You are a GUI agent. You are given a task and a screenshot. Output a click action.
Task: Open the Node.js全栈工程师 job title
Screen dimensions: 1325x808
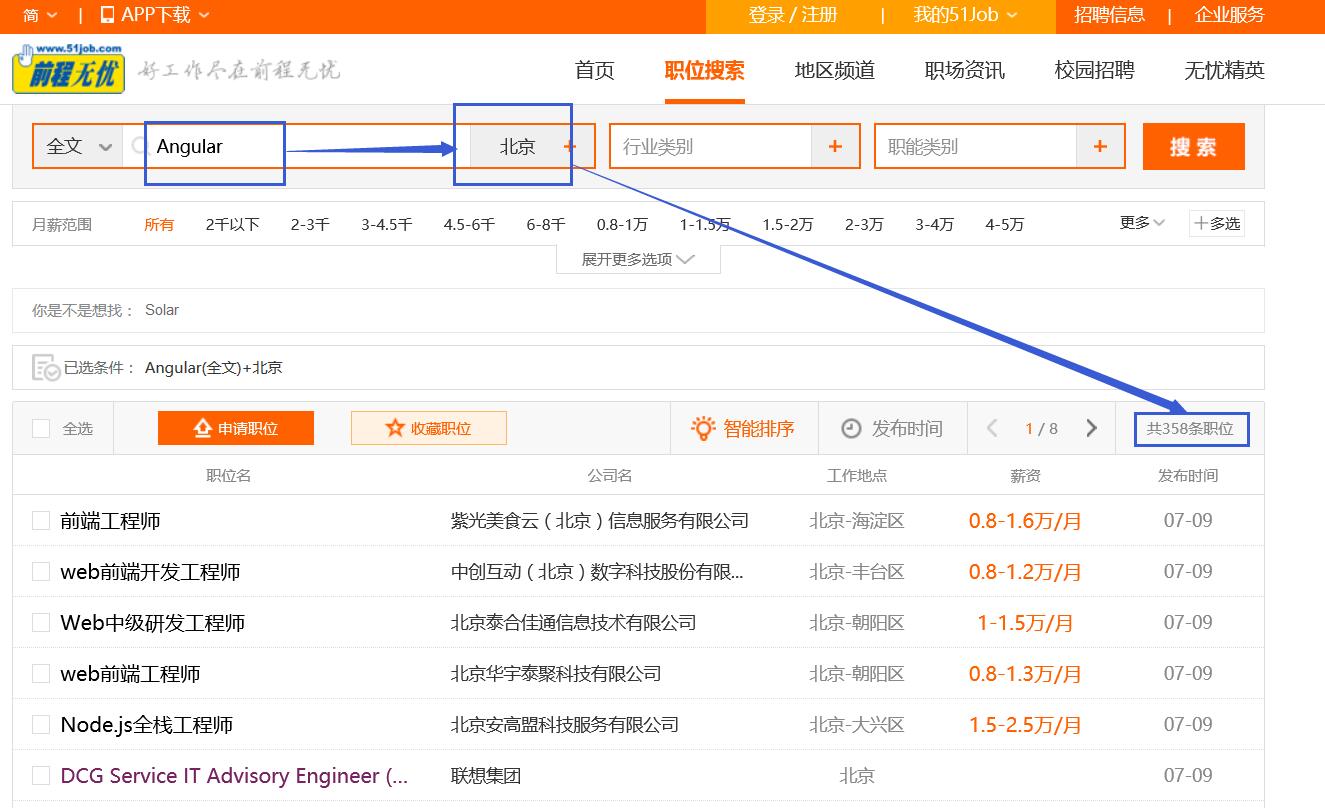pos(147,725)
